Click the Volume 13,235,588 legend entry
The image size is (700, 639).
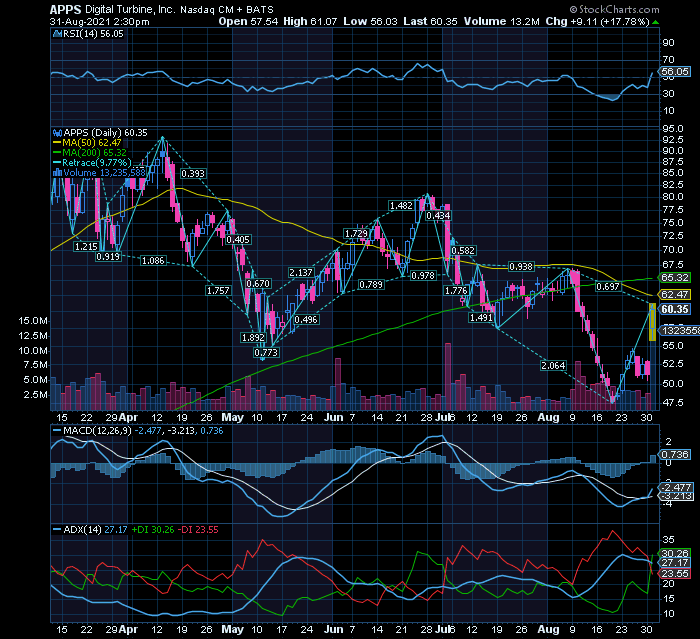click(x=100, y=173)
